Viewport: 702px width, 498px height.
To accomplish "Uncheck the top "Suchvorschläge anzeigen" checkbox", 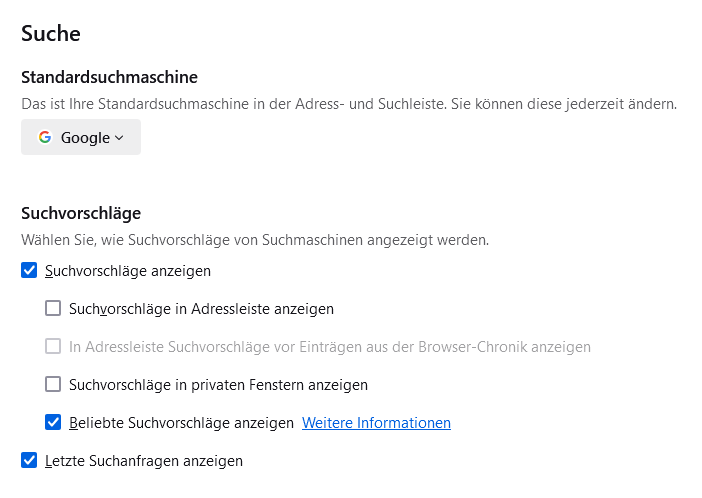I will [29, 271].
